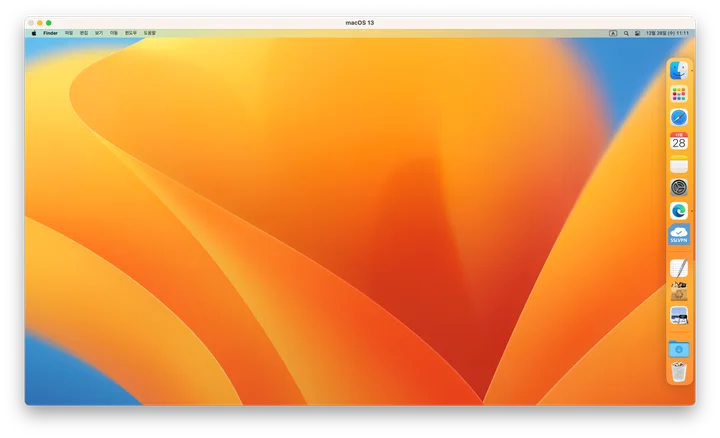Open the Apple menu
This screenshot has width=720, height=438.
click(33, 33)
